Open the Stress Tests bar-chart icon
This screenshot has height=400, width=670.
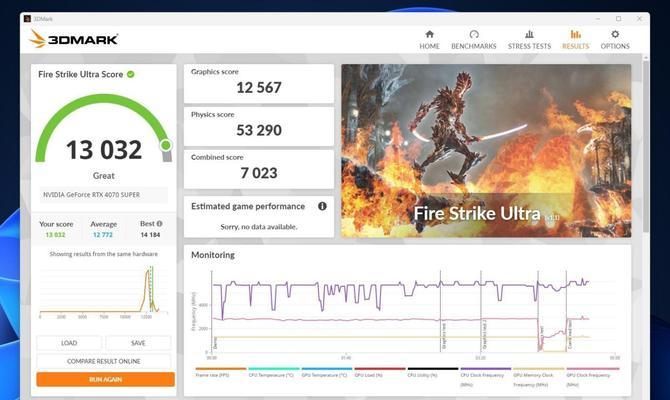coord(529,34)
